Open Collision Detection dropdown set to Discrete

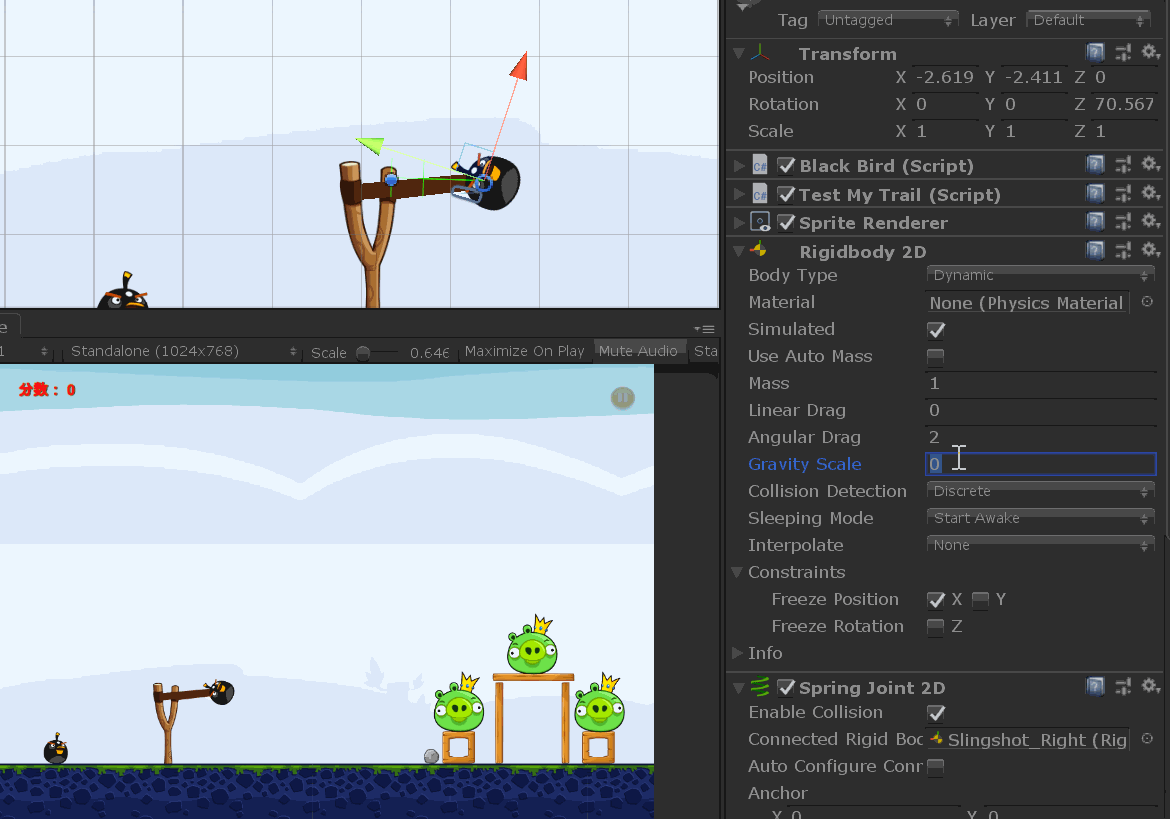pyautogui.click(x=1040, y=491)
